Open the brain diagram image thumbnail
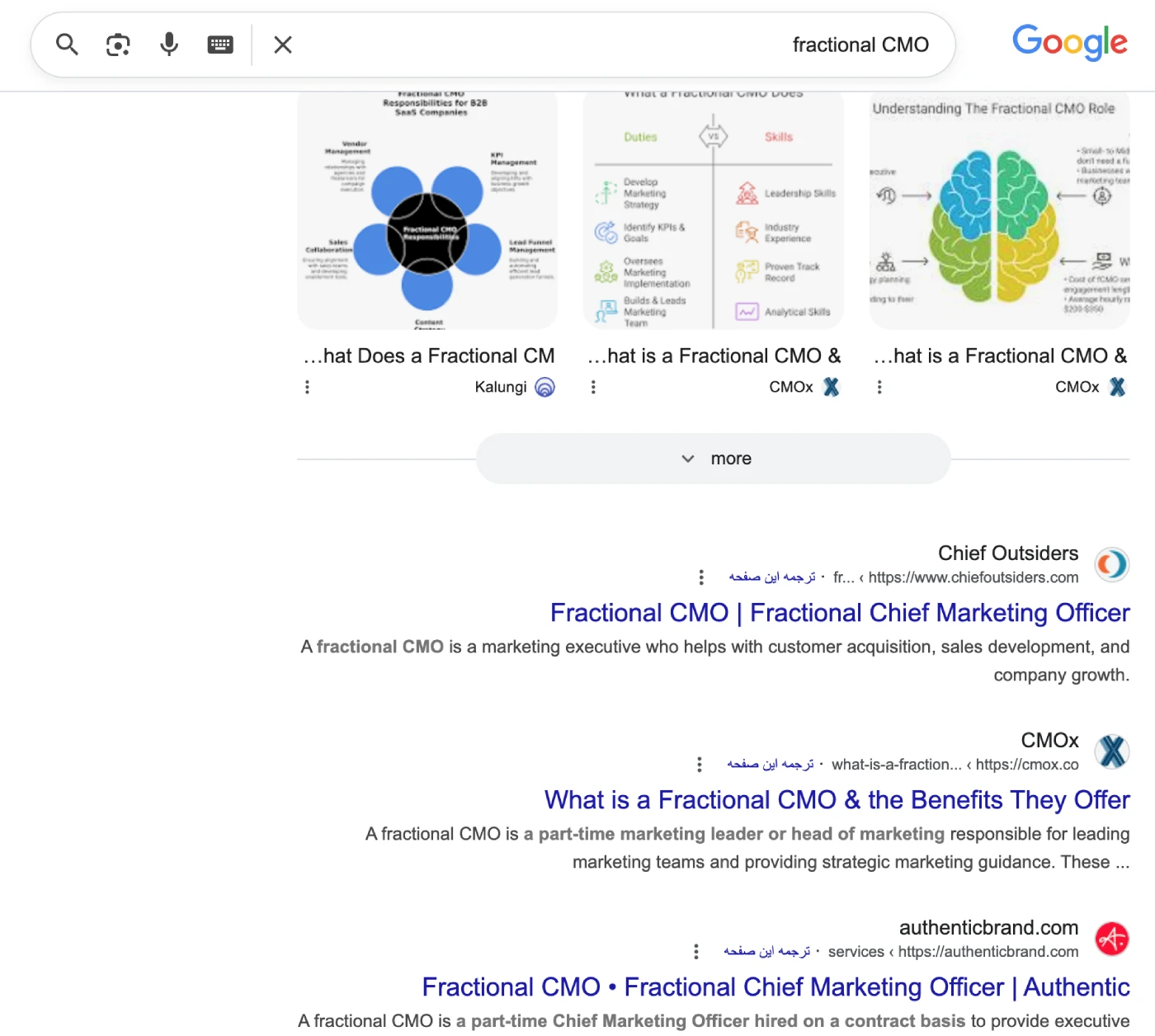This screenshot has width=1155, height=1036. (999, 211)
